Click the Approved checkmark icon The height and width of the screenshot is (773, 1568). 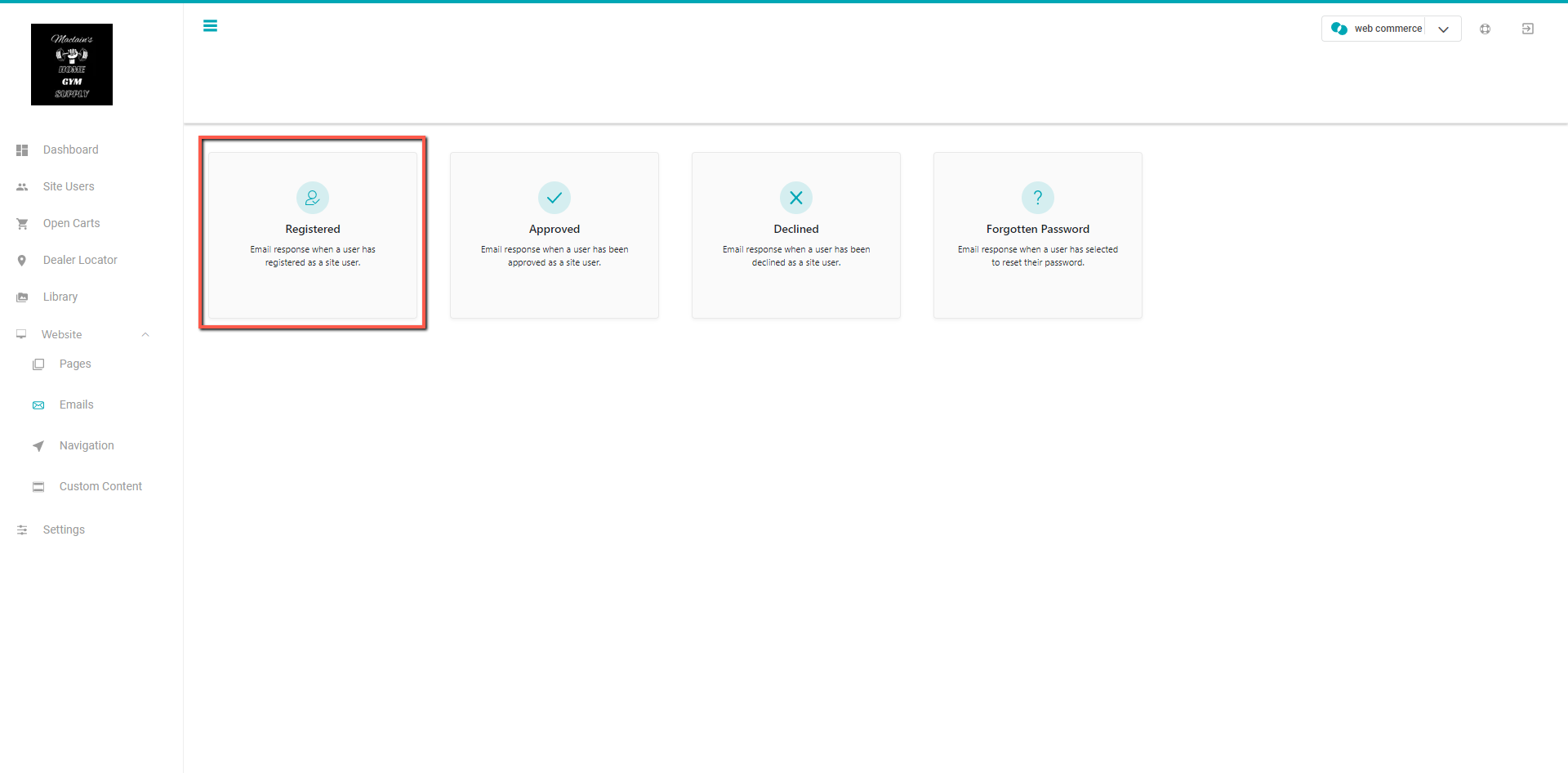(x=555, y=198)
